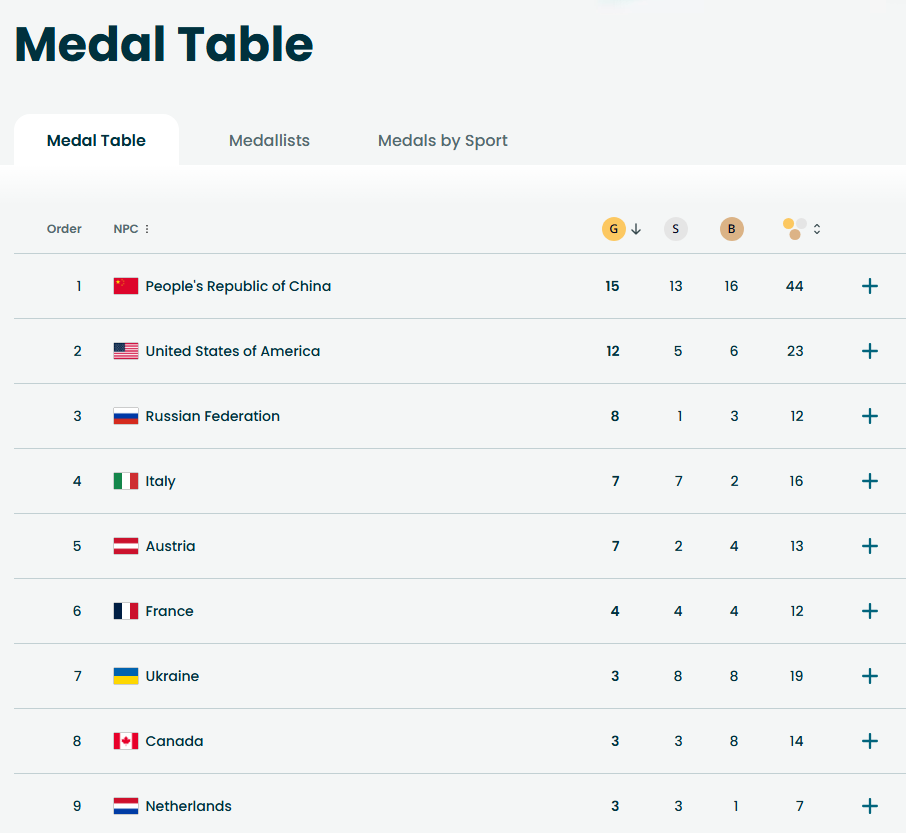Viewport: 906px width, 833px height.
Task: Click the China flag icon
Action: click(x=126, y=286)
